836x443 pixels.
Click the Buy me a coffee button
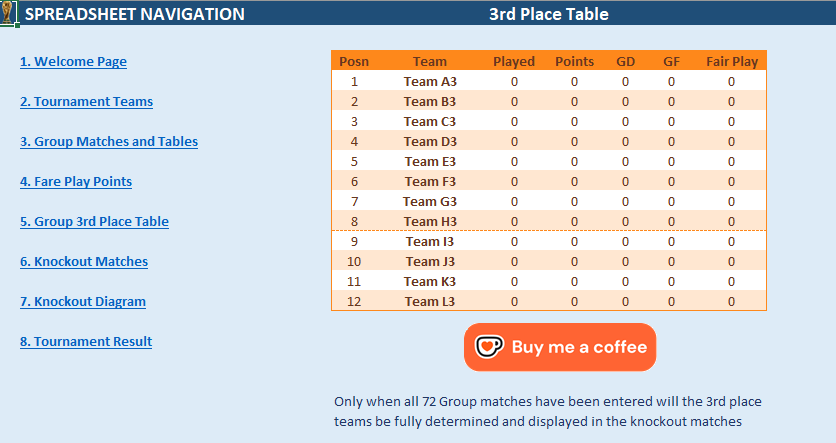[x=560, y=347]
